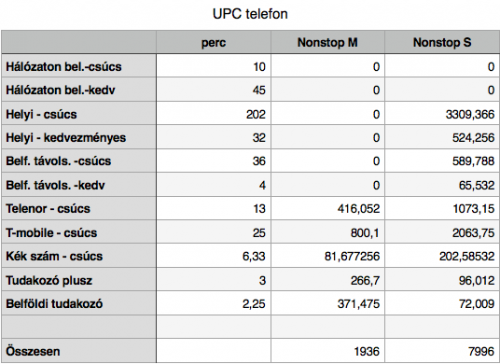The width and height of the screenshot is (500, 364).
Task: Select the cell containing 2063,75
Action: [442, 232]
